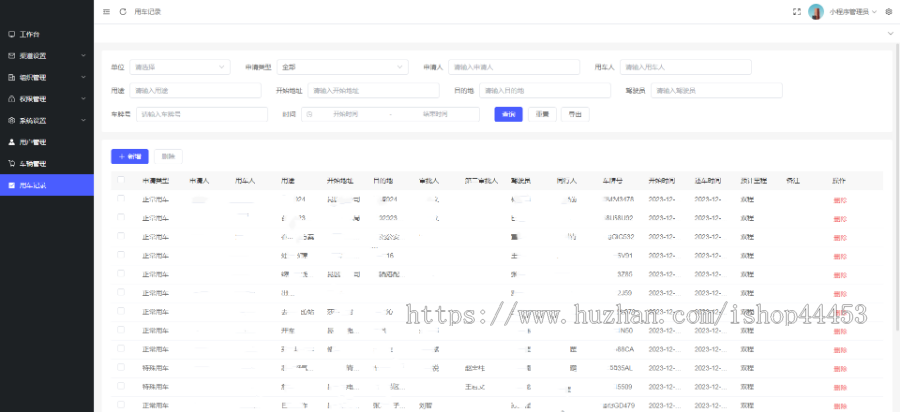Check the row with plate ending 2J59

(121, 292)
